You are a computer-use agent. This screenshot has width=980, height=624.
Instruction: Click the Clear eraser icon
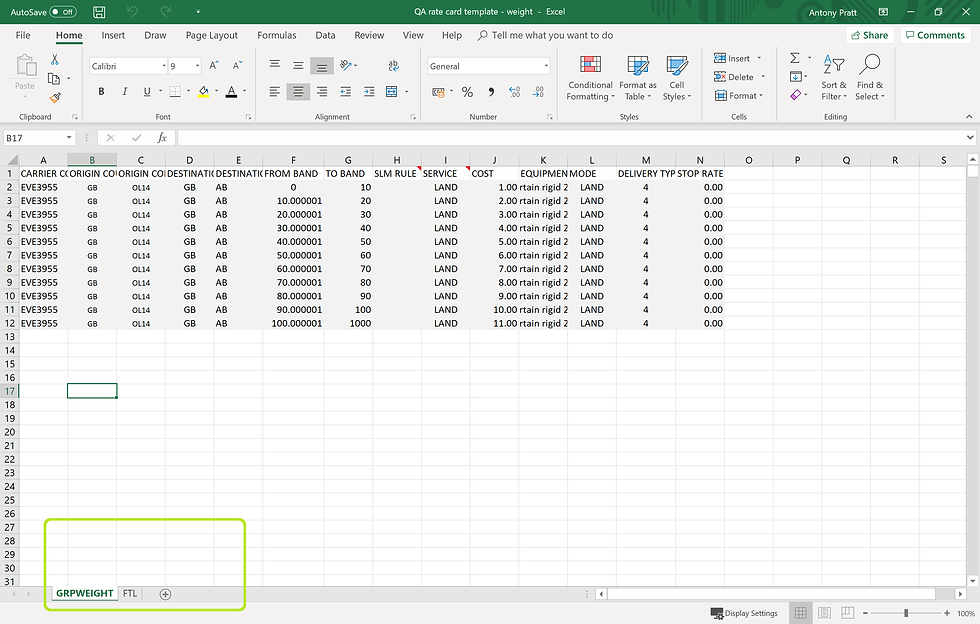795,95
